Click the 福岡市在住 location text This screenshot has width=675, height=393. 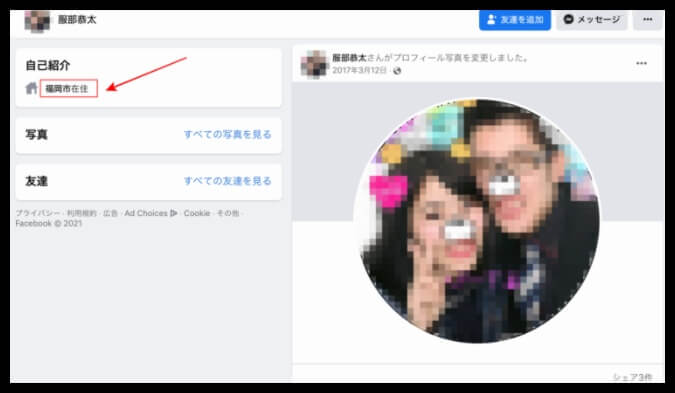67,89
